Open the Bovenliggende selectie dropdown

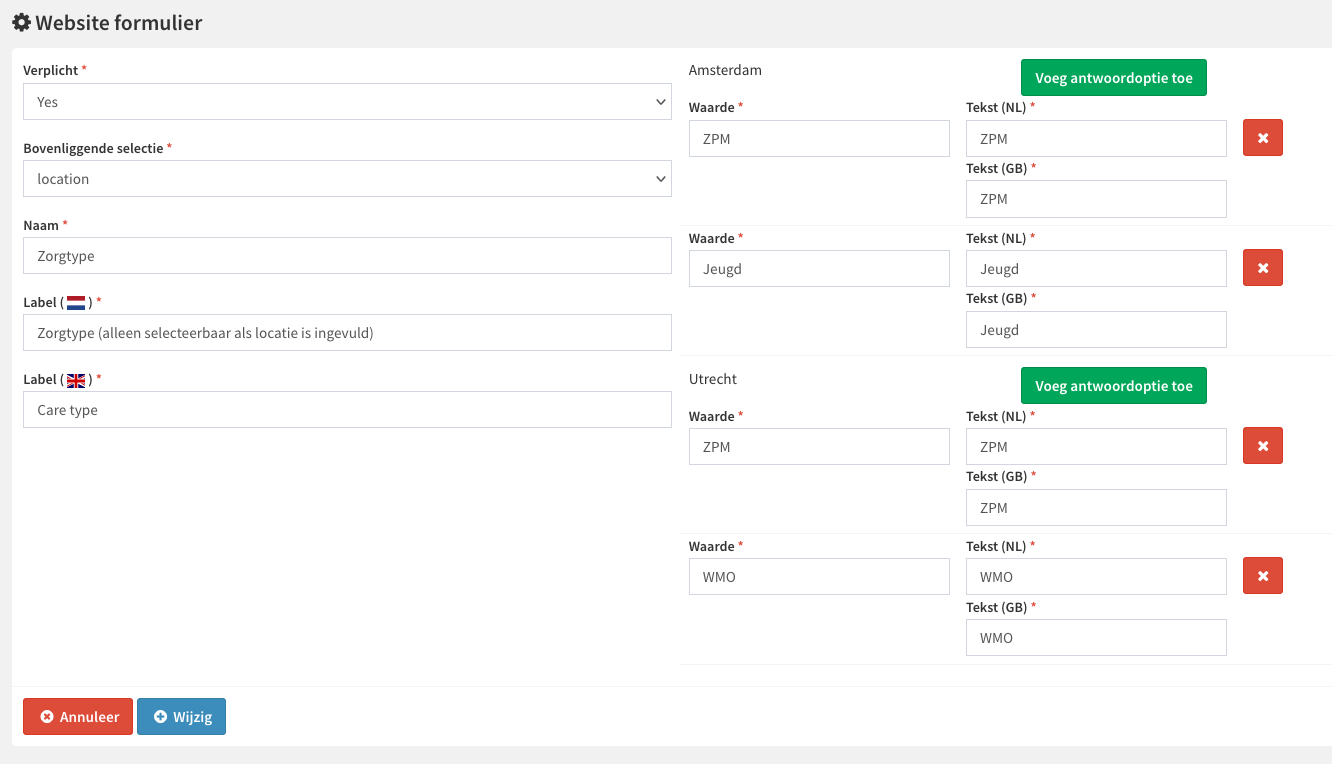pos(347,179)
